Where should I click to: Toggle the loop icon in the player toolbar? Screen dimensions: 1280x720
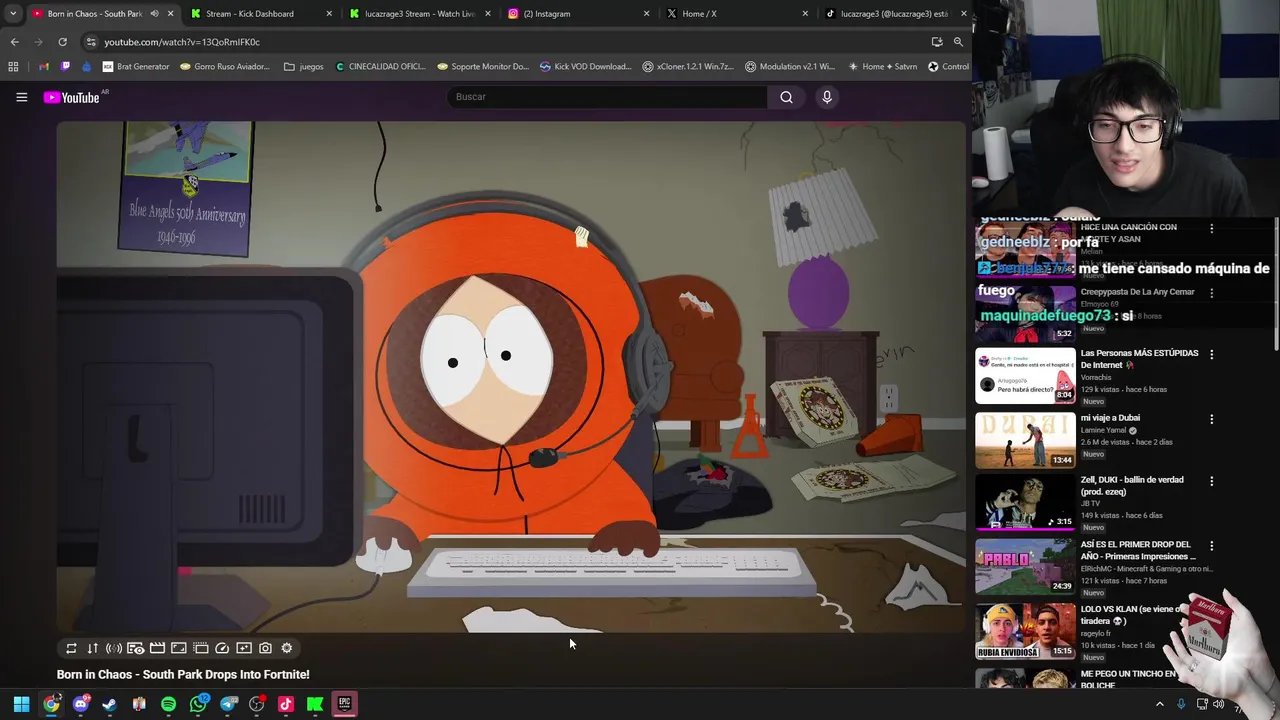(x=71, y=648)
